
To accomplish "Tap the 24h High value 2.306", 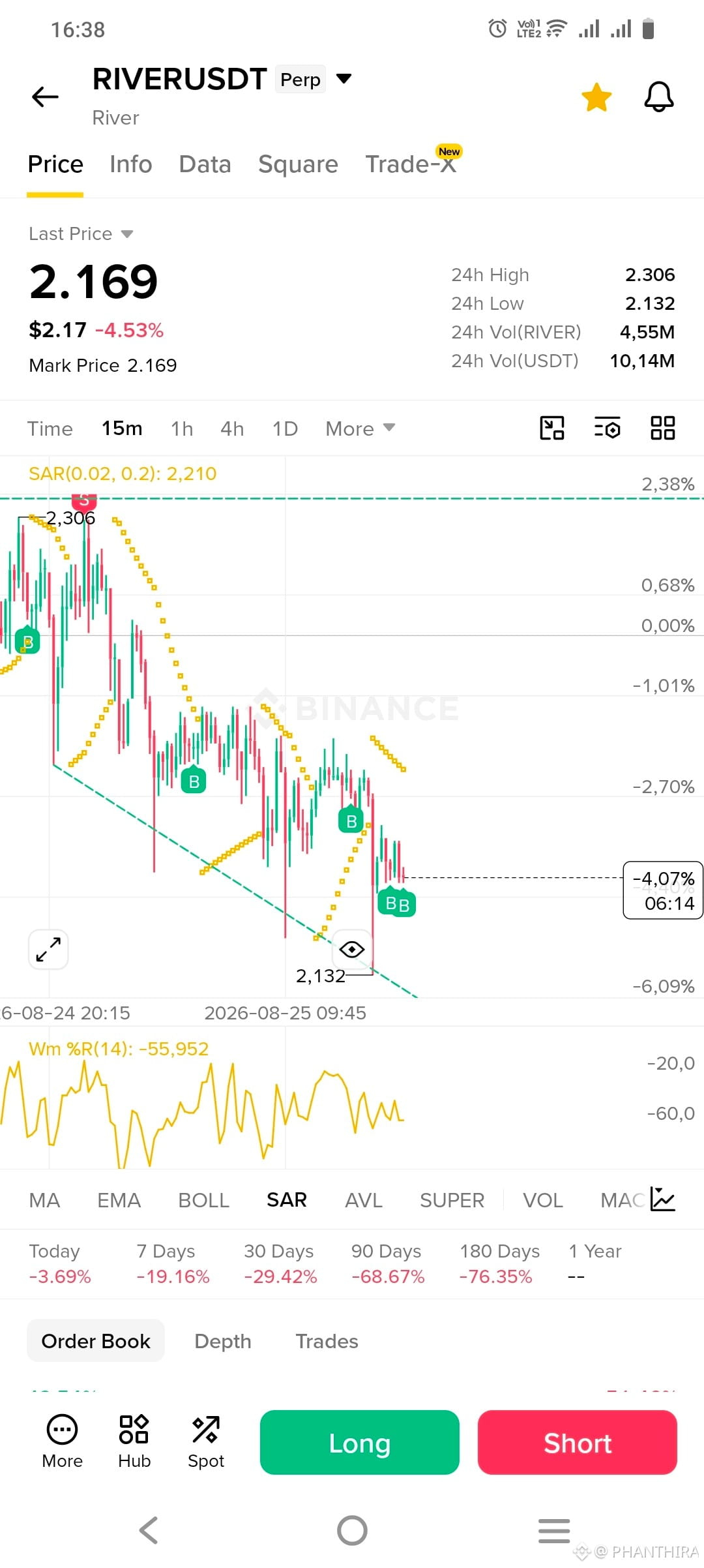I will 650,275.
